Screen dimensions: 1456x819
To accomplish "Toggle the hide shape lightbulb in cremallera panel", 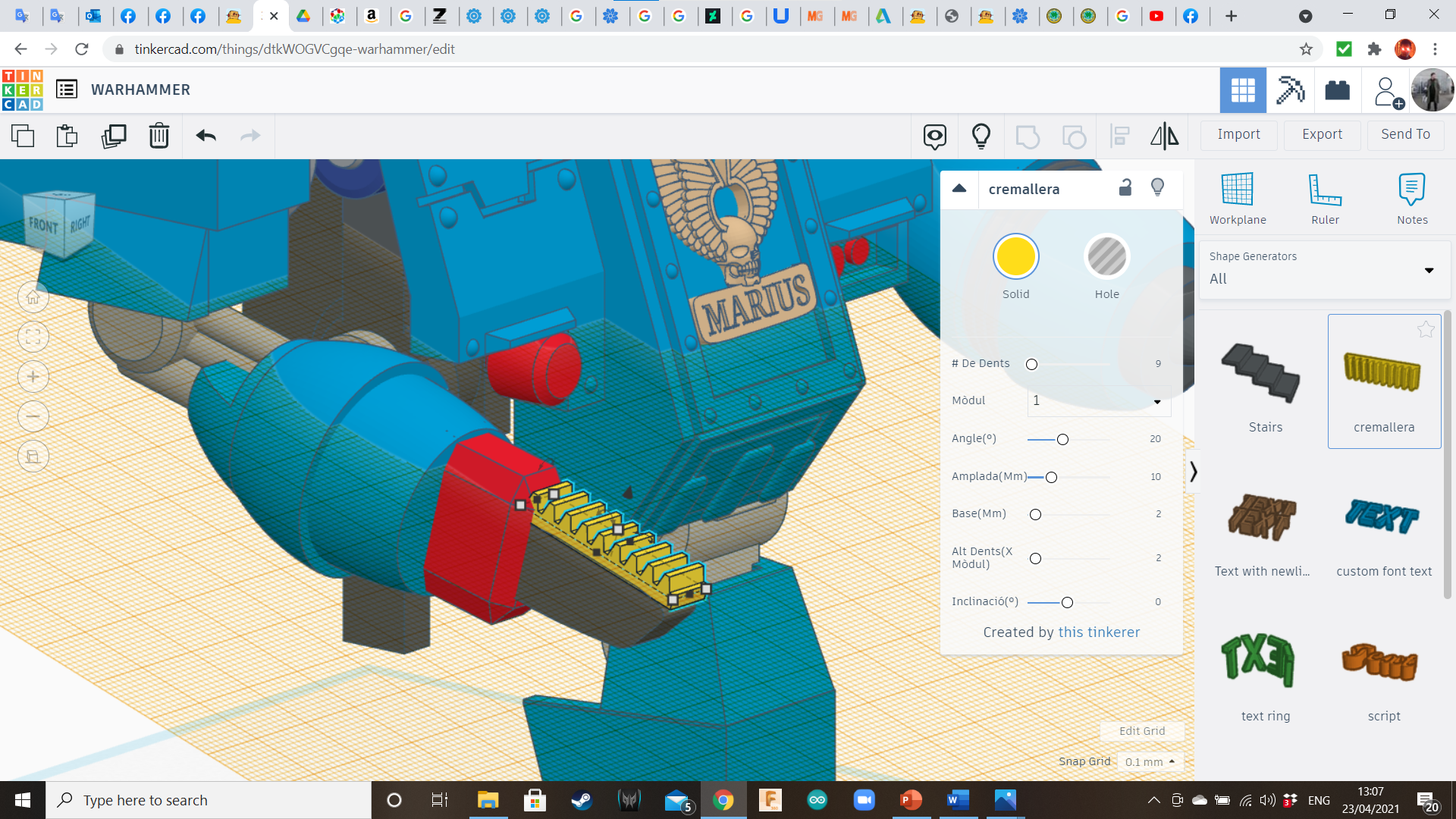I will 1157,188.
